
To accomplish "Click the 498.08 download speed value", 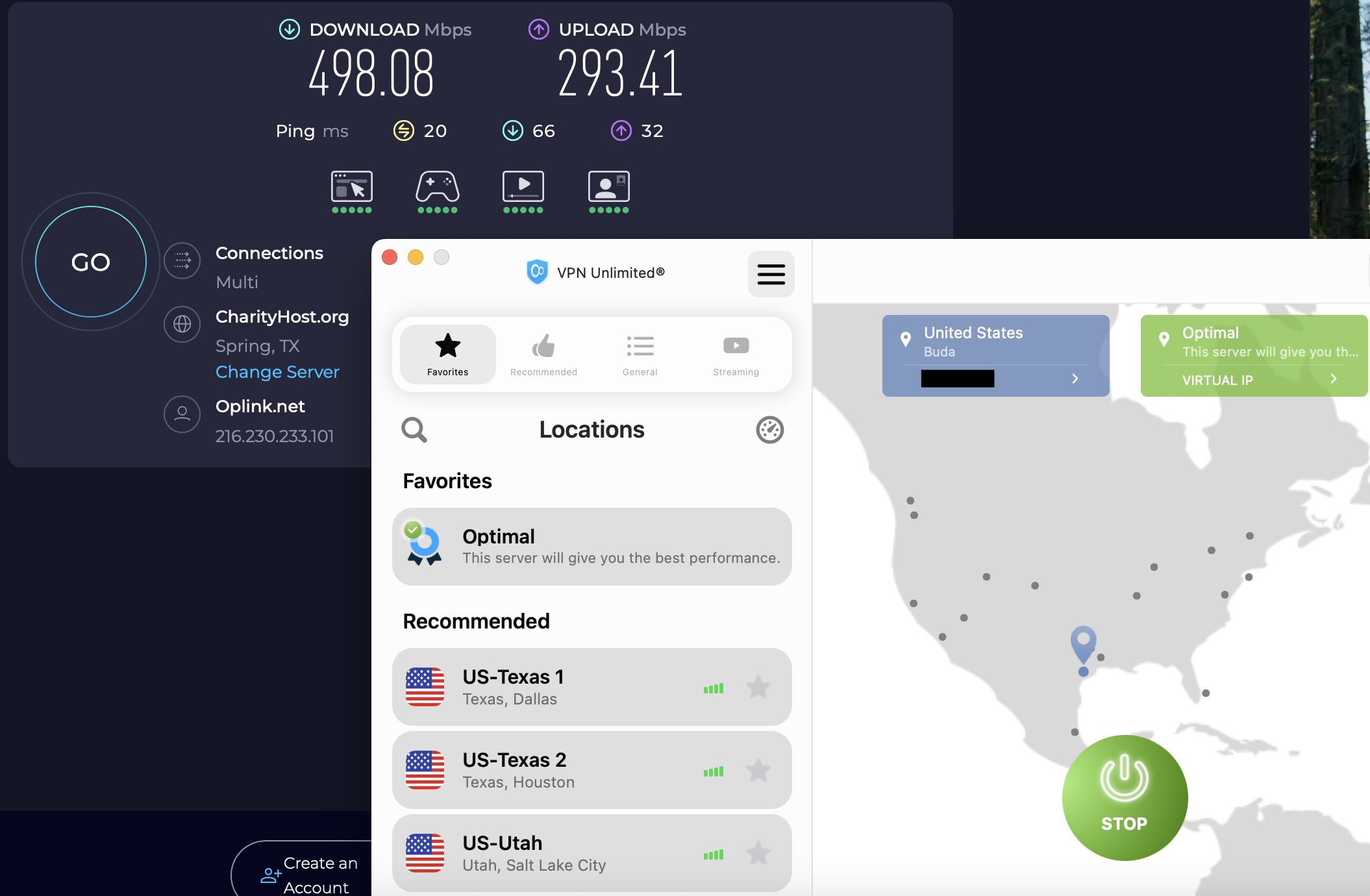I will (371, 74).
